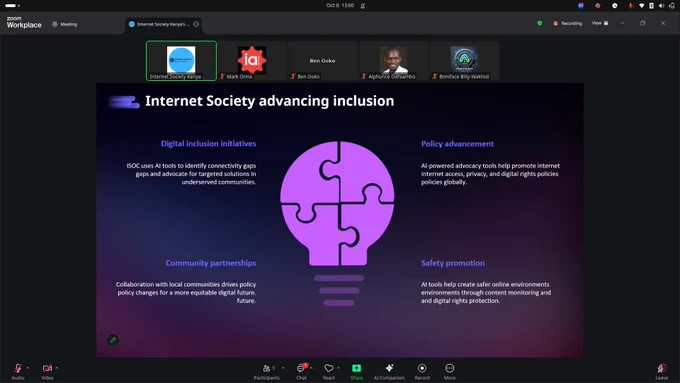Click the Recording indicator

(x=567, y=23)
